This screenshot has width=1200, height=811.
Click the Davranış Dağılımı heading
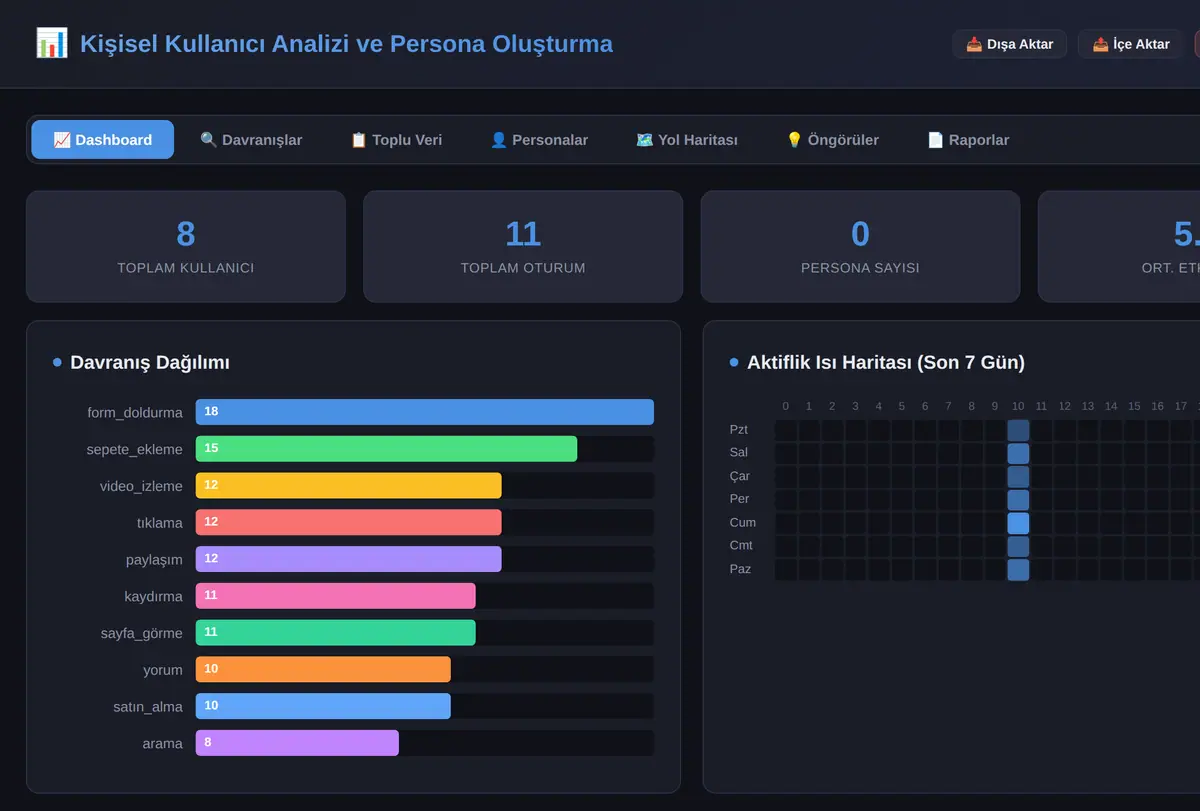tap(150, 362)
